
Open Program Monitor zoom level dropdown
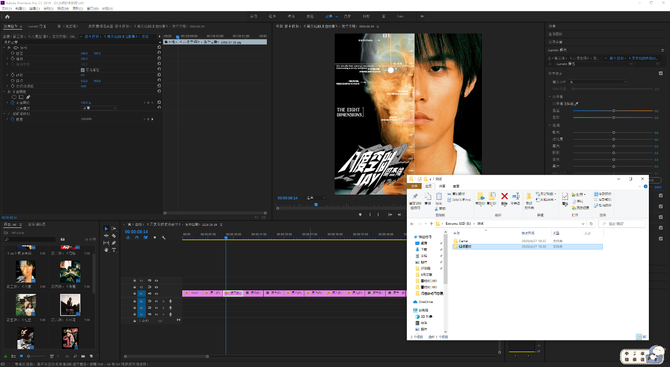point(316,198)
